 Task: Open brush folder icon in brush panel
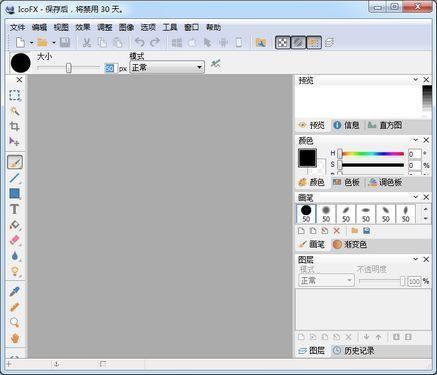pos(354,231)
